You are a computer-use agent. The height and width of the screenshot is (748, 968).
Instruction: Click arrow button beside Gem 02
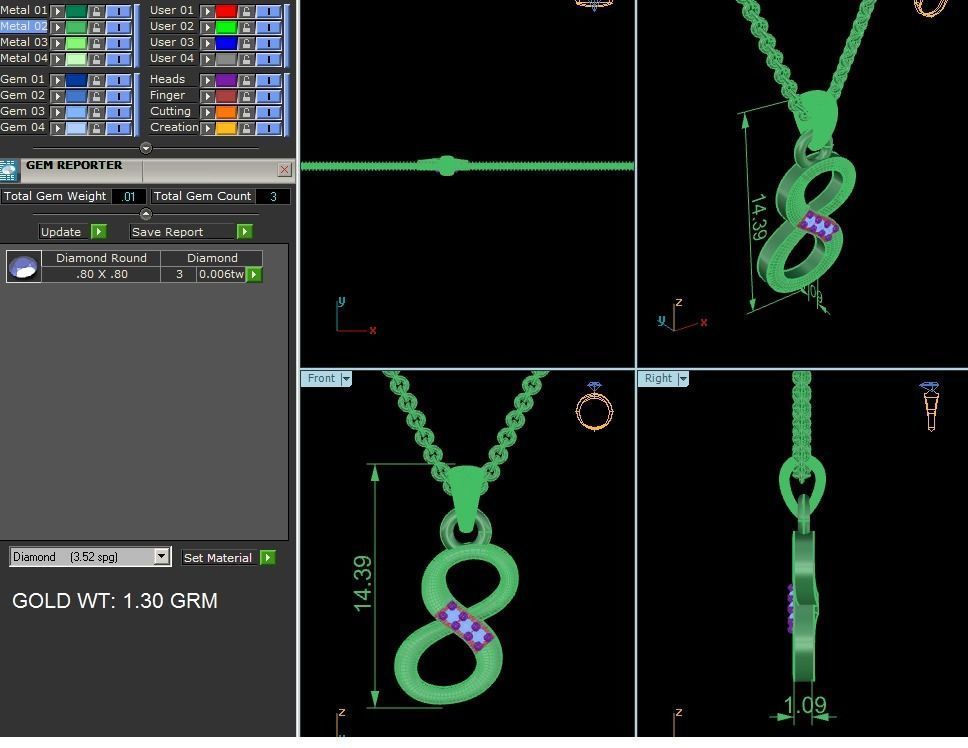pos(57,96)
